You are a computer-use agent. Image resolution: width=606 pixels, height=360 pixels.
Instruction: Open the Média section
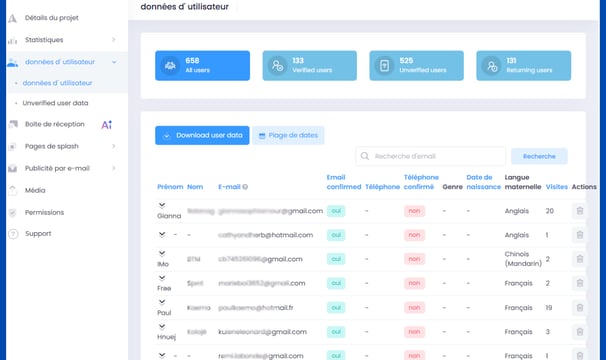click(35, 190)
